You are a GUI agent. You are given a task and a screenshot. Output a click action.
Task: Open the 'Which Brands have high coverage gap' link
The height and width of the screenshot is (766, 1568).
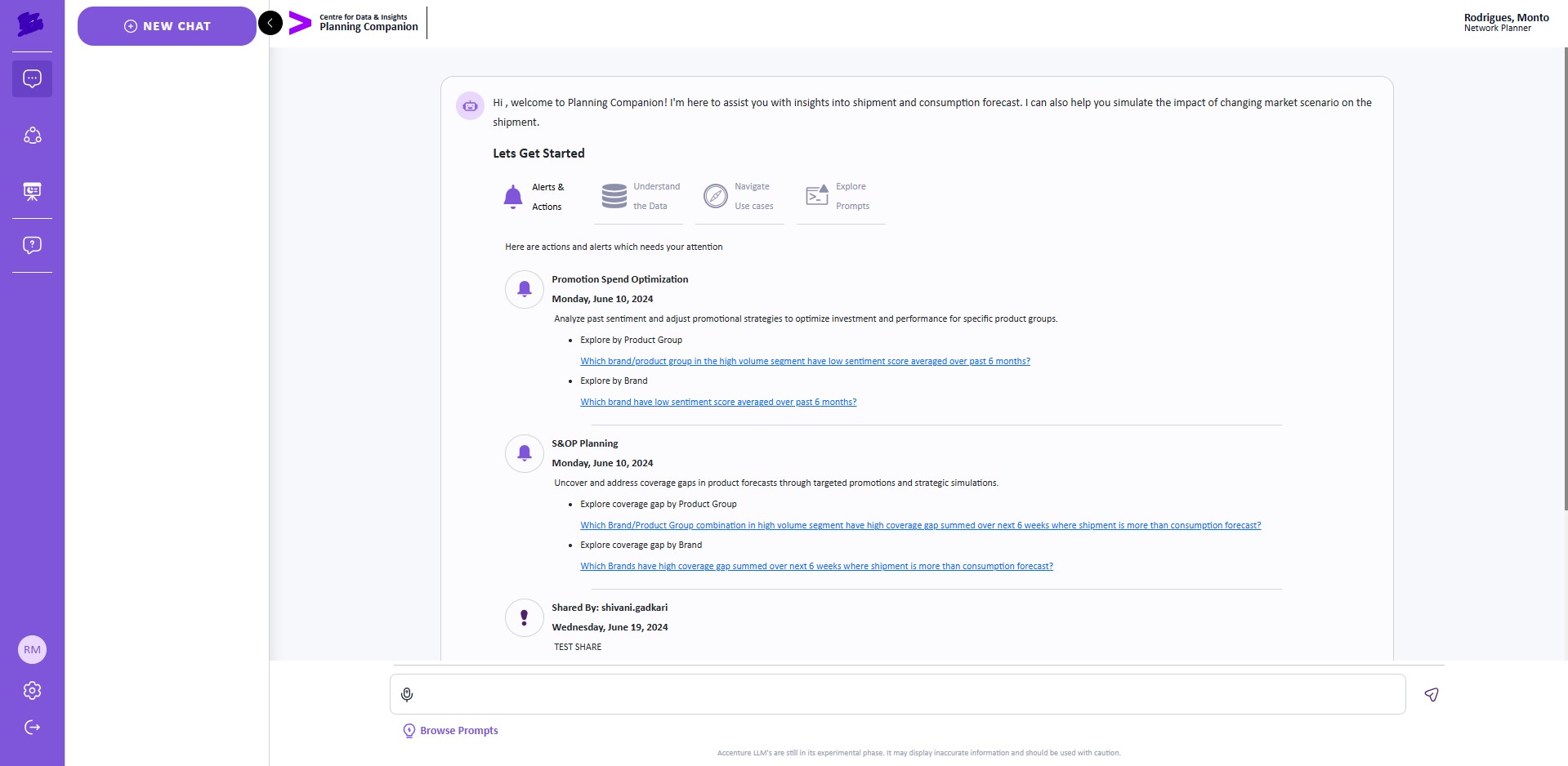coord(816,566)
